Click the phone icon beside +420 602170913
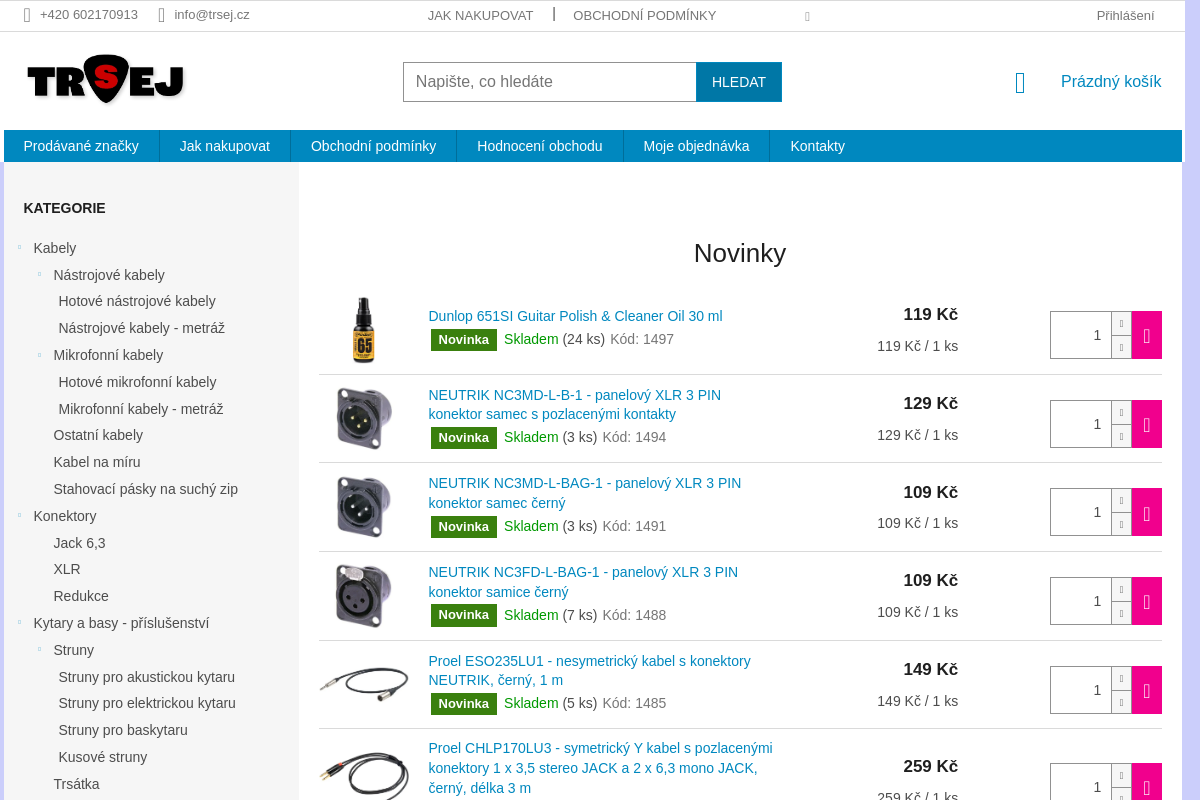 [x=27, y=15]
